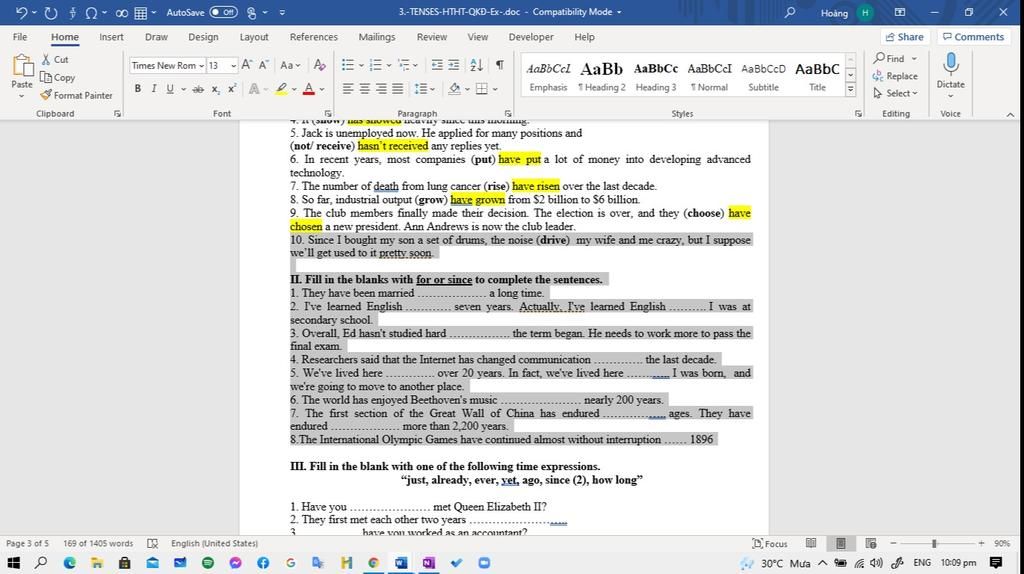
Task: Open the font size dropdown
Action: point(233,65)
